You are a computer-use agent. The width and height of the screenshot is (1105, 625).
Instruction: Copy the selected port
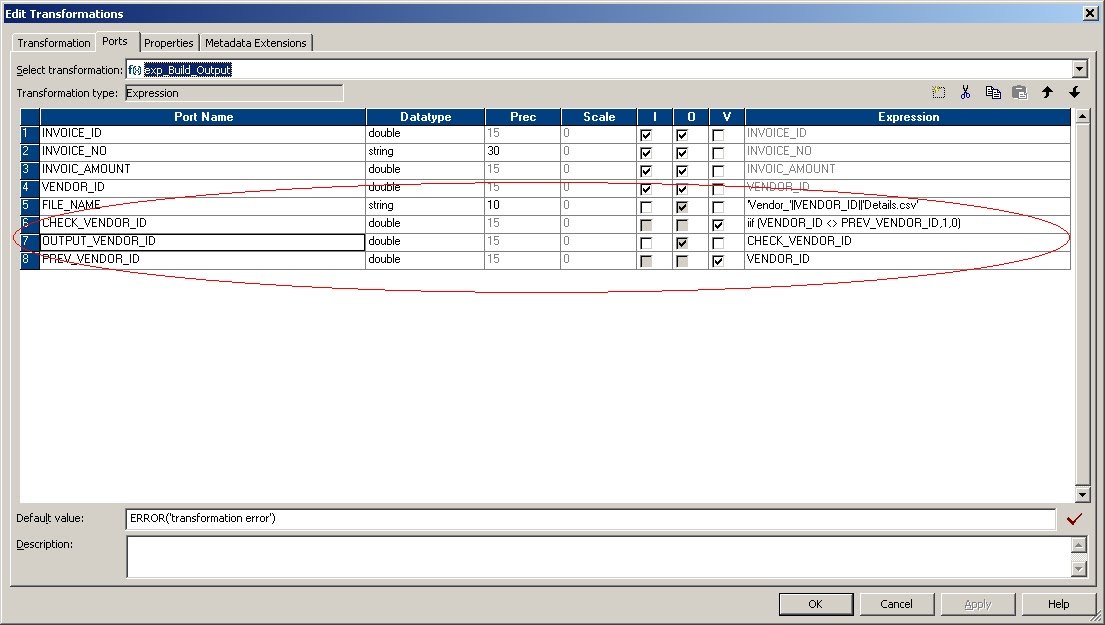(992, 92)
